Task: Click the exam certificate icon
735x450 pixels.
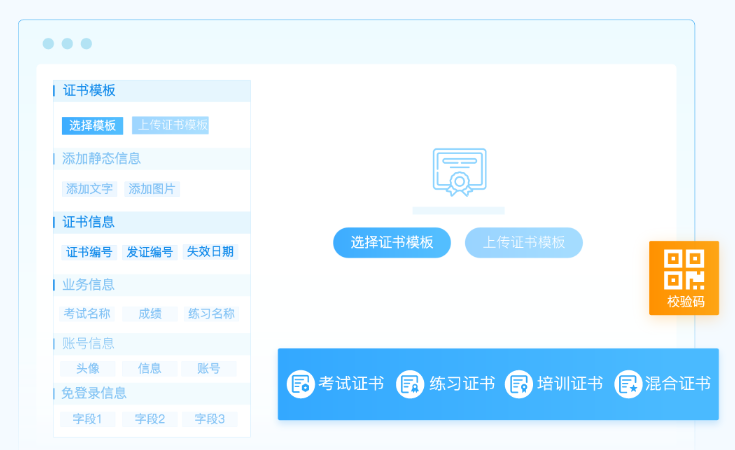Action: coord(300,384)
